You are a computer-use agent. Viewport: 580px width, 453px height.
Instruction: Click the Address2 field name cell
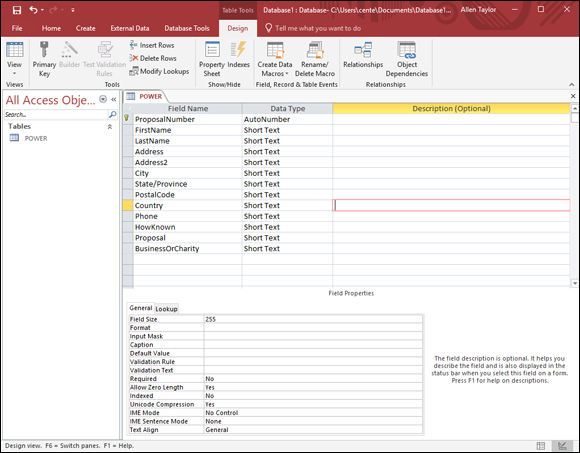coord(188,162)
